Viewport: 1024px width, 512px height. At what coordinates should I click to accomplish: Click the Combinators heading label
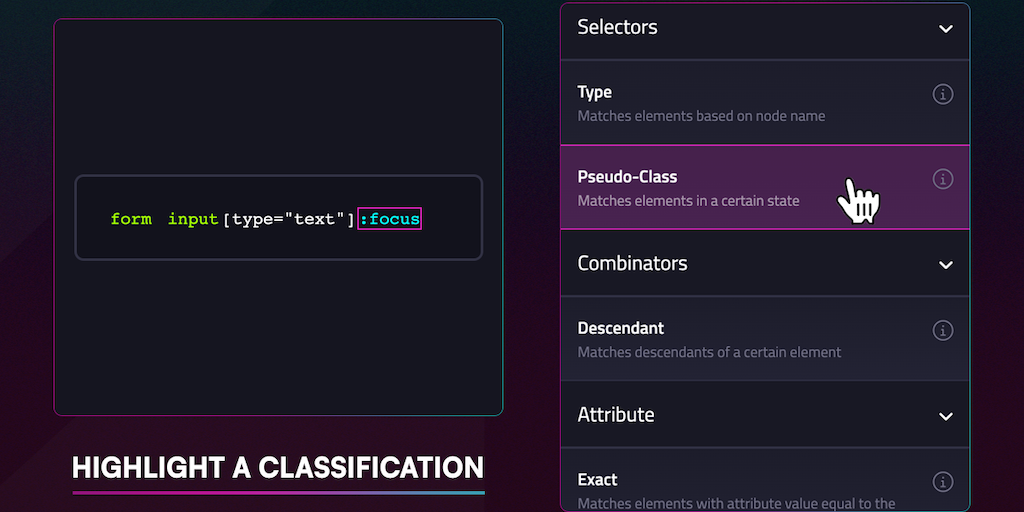[632, 264]
